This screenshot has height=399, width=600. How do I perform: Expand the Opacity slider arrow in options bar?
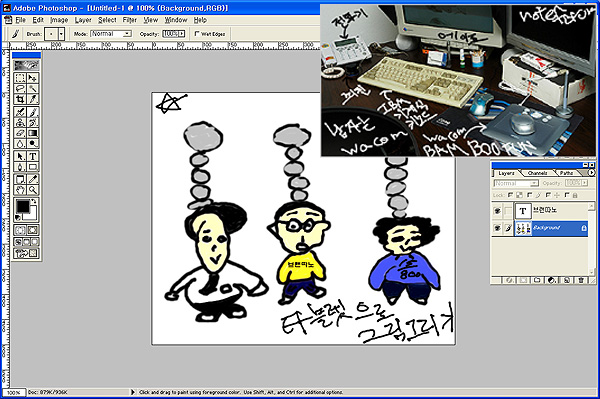182,34
